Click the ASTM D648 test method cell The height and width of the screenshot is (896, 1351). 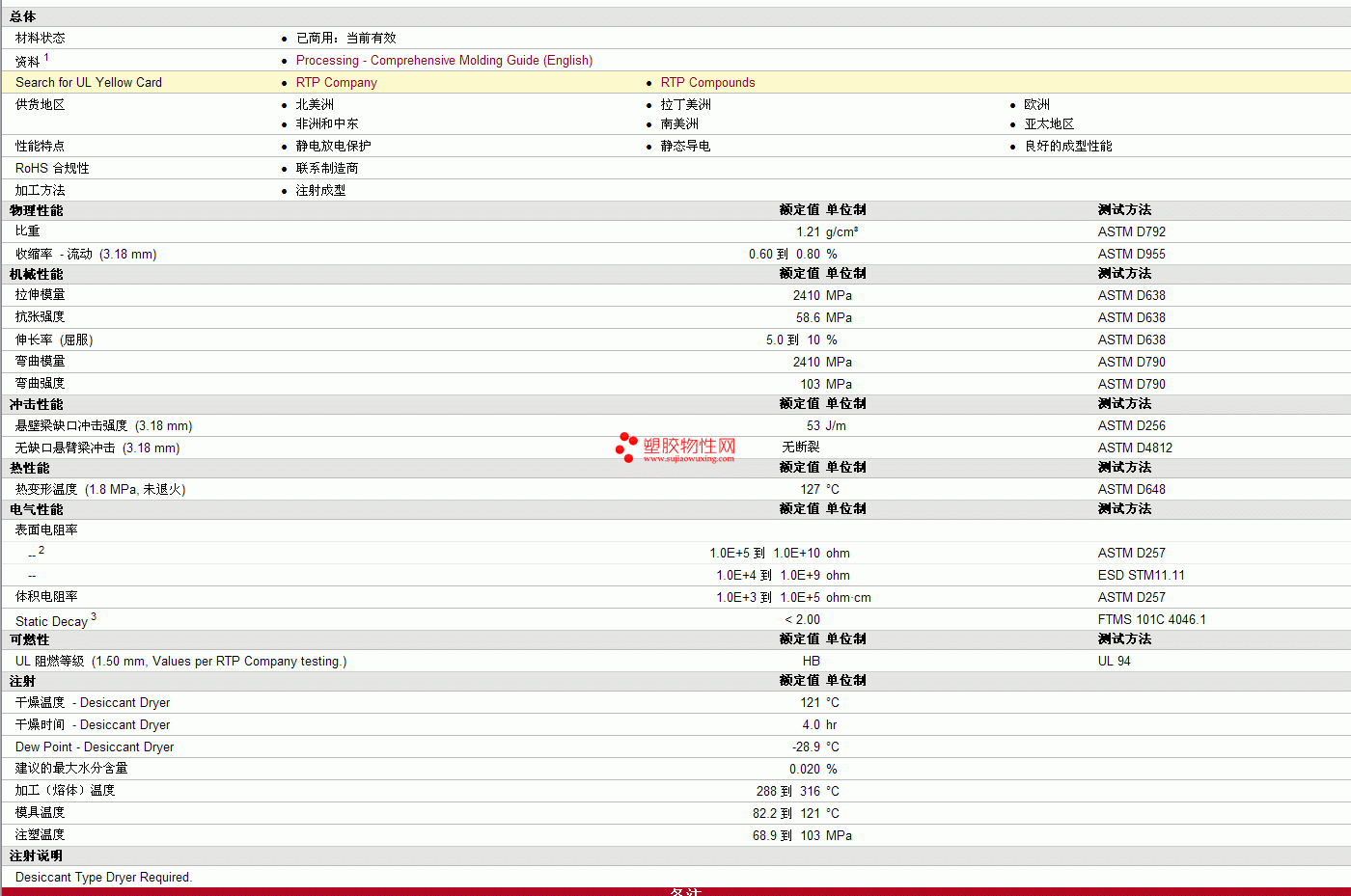pyautogui.click(x=1132, y=489)
